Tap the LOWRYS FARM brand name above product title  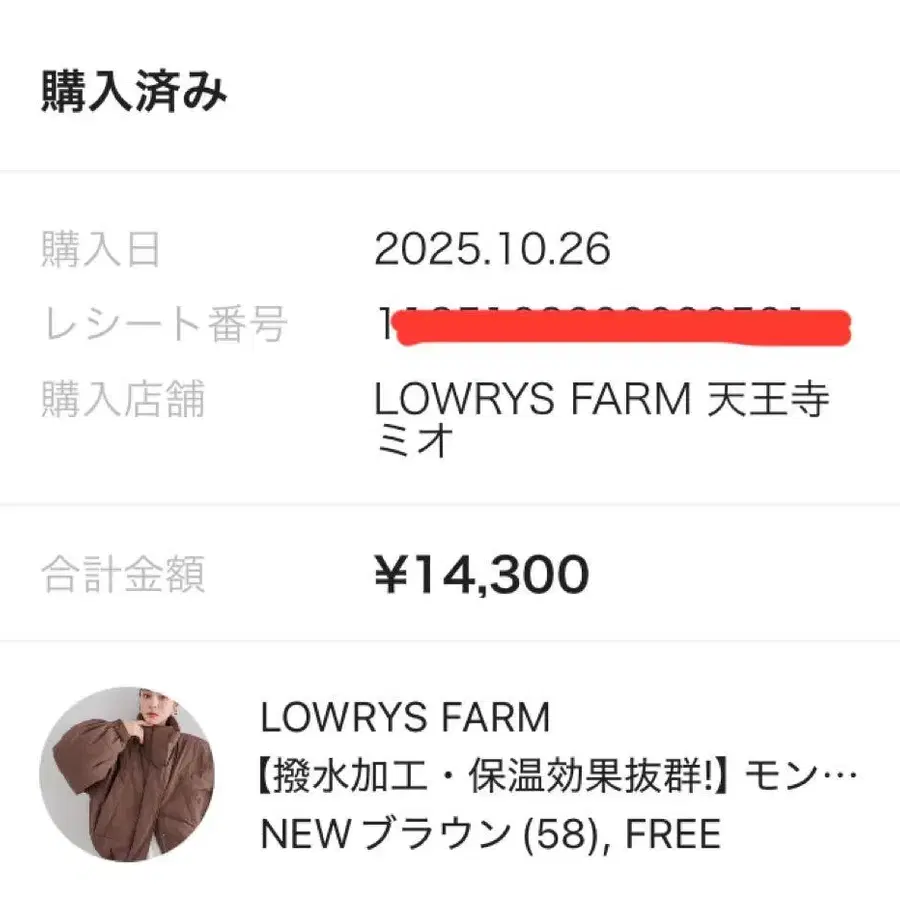(x=405, y=717)
